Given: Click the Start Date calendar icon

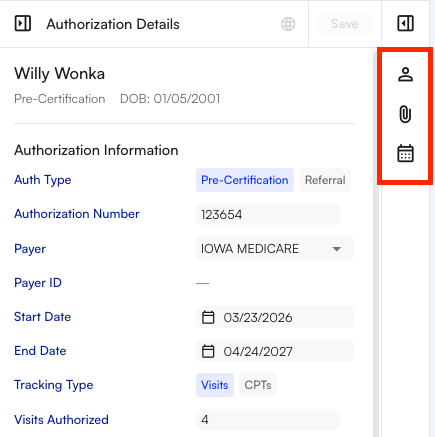Looking at the screenshot, I should pos(208,317).
